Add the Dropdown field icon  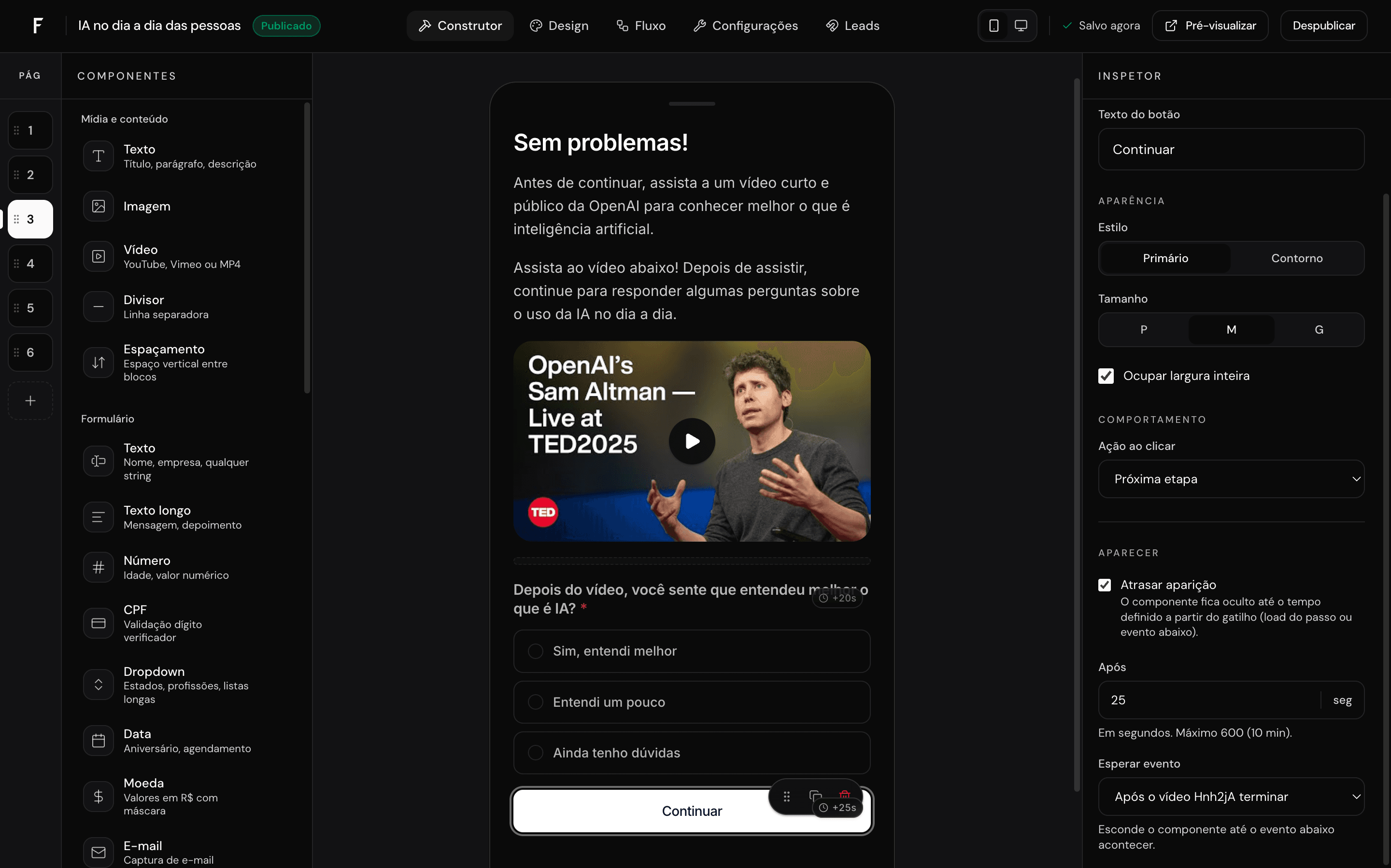(98, 685)
